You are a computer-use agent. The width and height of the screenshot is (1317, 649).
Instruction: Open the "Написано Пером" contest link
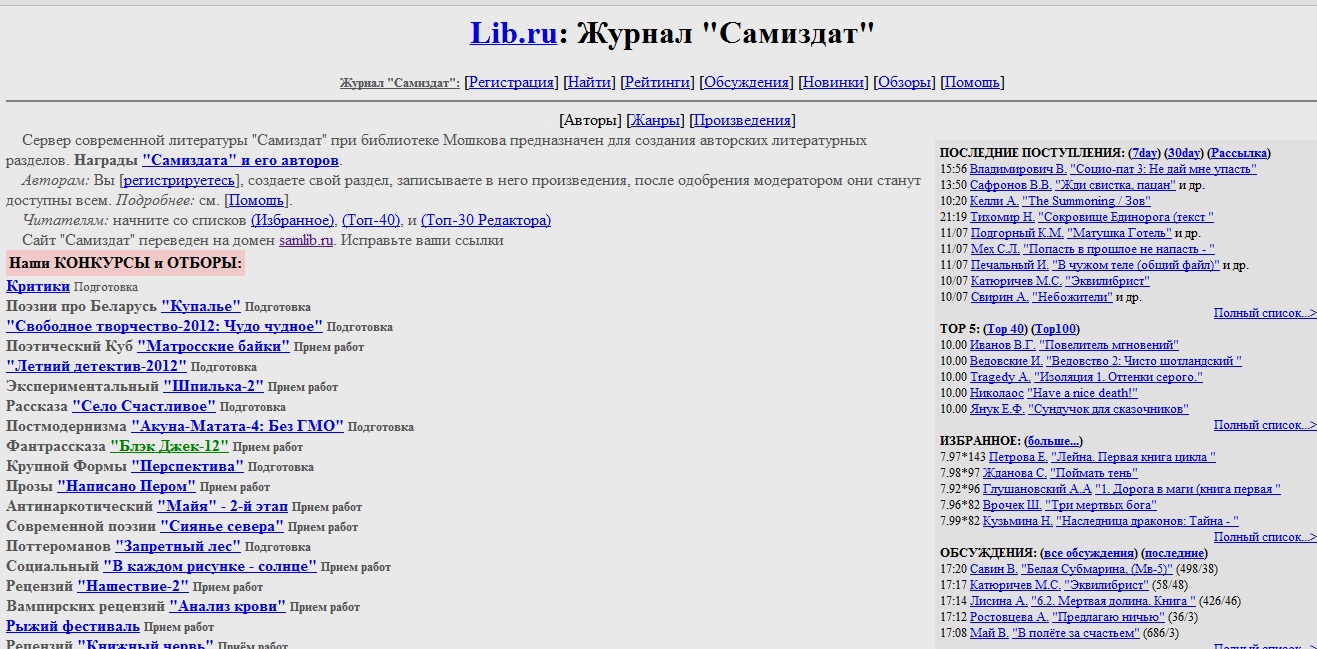coord(127,486)
